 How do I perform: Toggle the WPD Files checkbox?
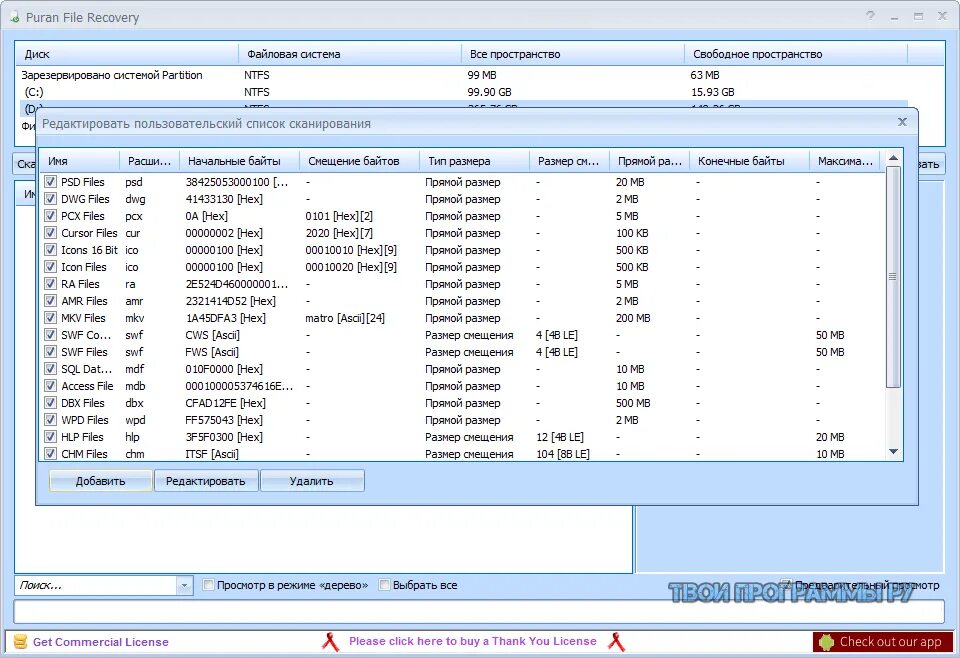tap(50, 420)
